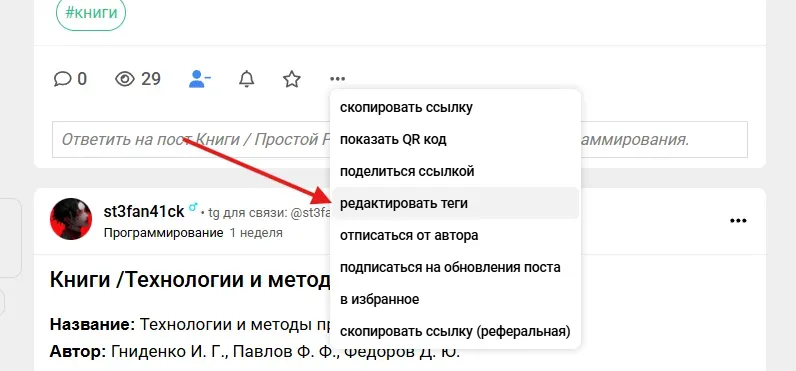Open comments via the speech bubble icon

62,79
